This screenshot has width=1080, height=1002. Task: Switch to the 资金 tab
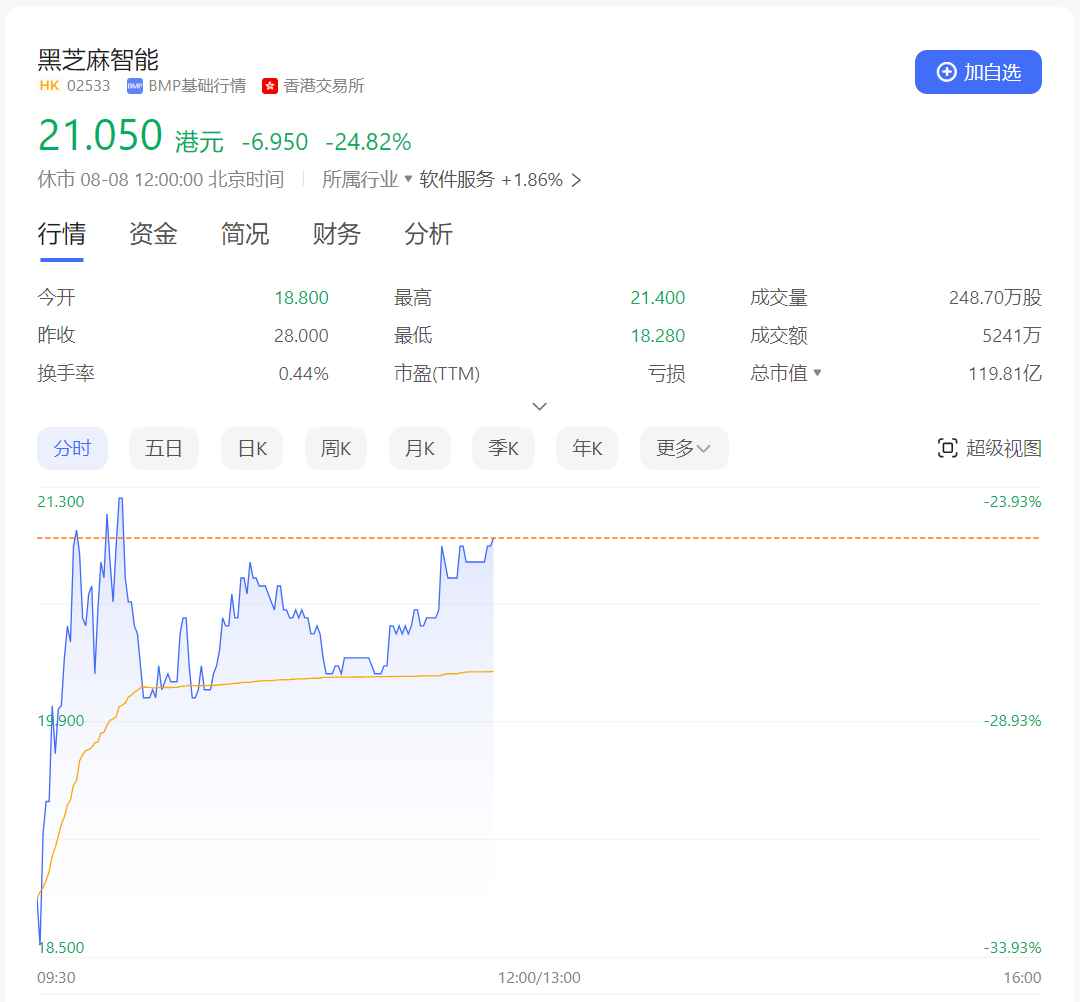click(153, 234)
